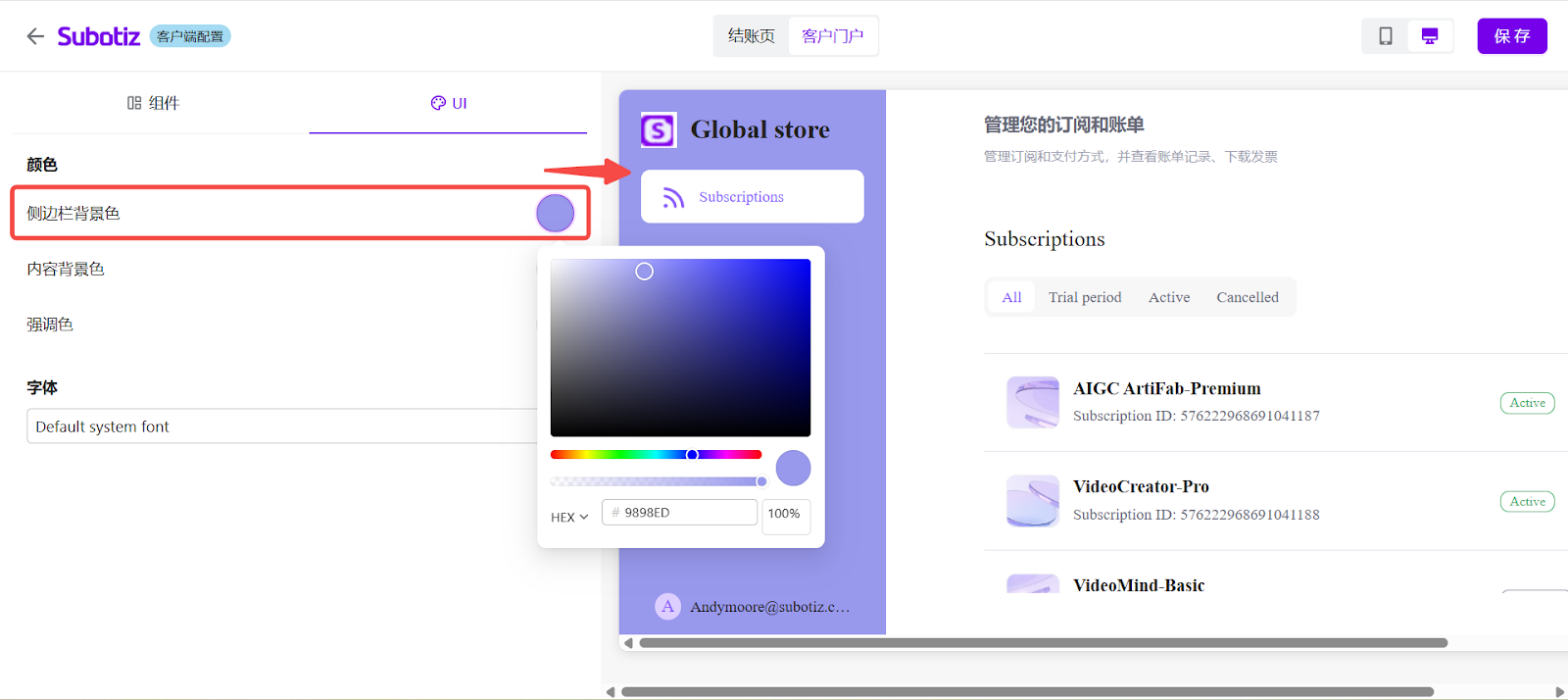This screenshot has height=700, width=1568.
Task: Select the UI tab
Action: point(449,103)
